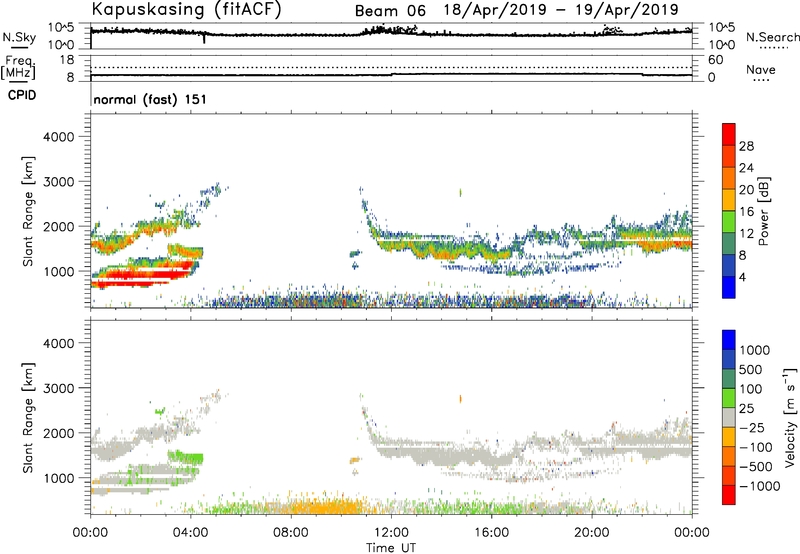Click the 'Time UT' axis title

(x=391, y=548)
